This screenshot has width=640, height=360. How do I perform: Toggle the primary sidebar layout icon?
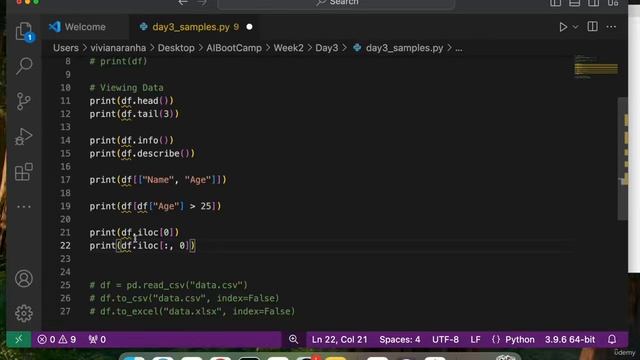[x=555, y=3]
